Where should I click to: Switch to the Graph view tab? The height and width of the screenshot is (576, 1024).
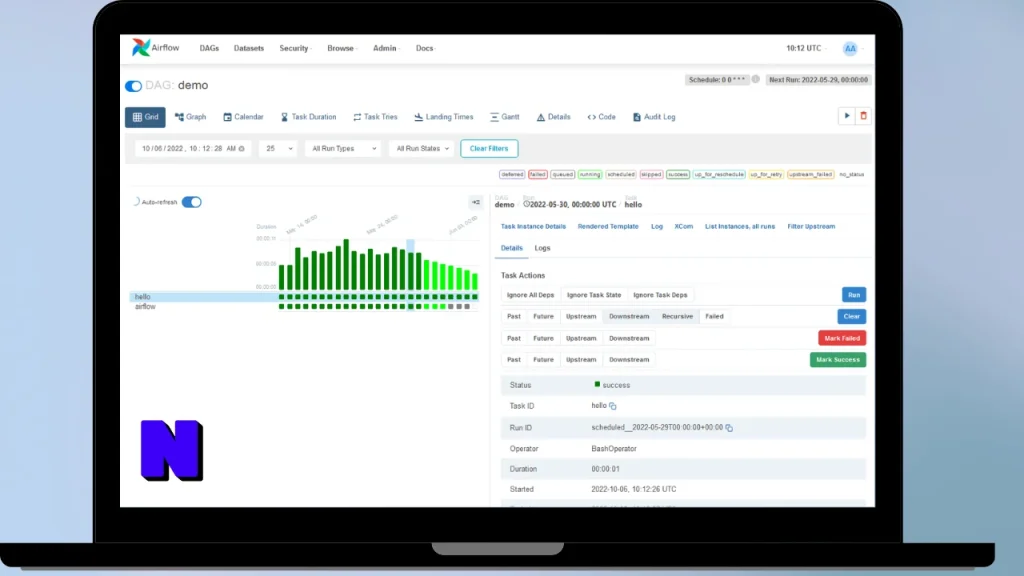pyautogui.click(x=191, y=117)
